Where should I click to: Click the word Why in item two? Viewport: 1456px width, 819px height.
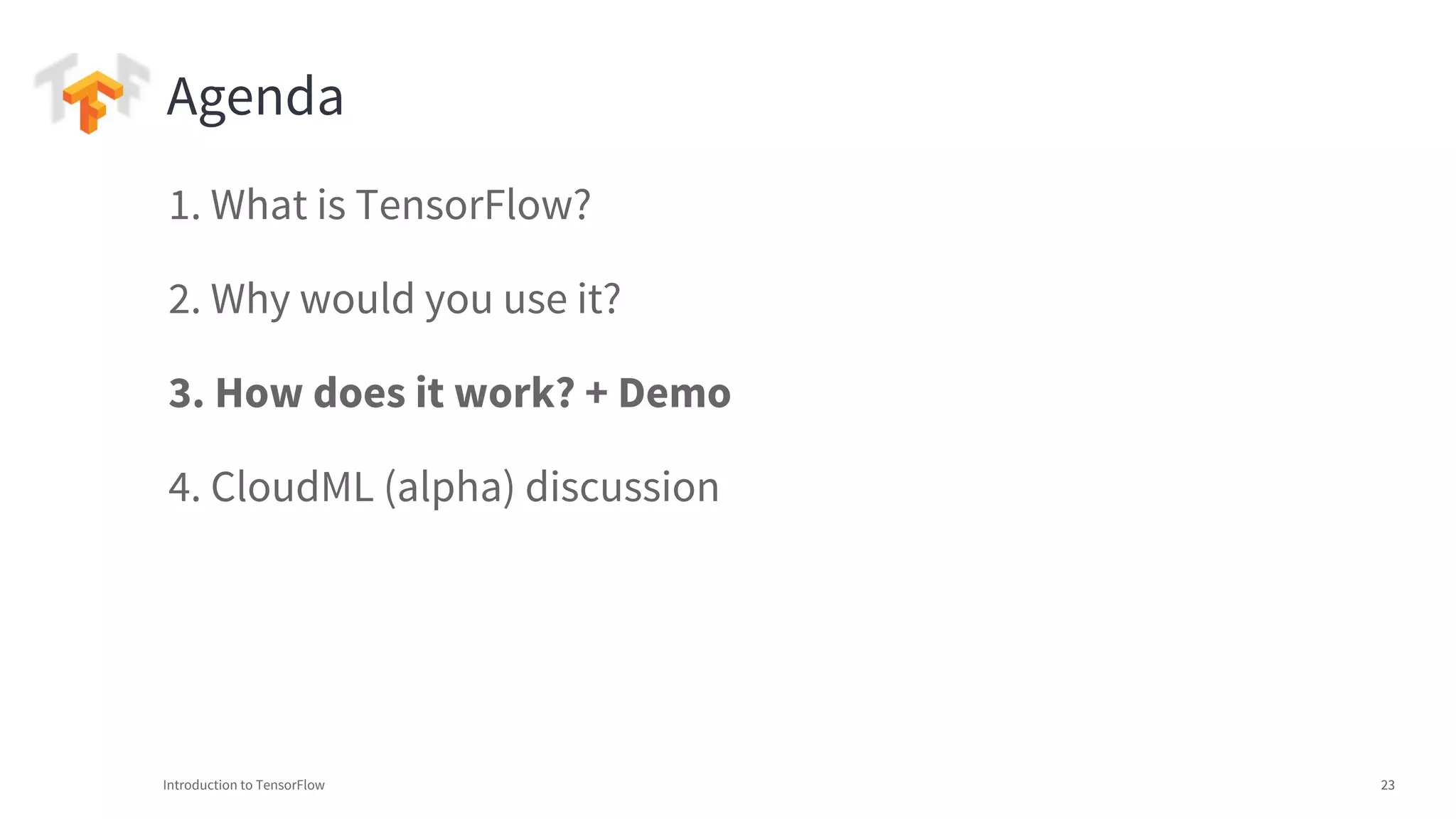pos(250,300)
